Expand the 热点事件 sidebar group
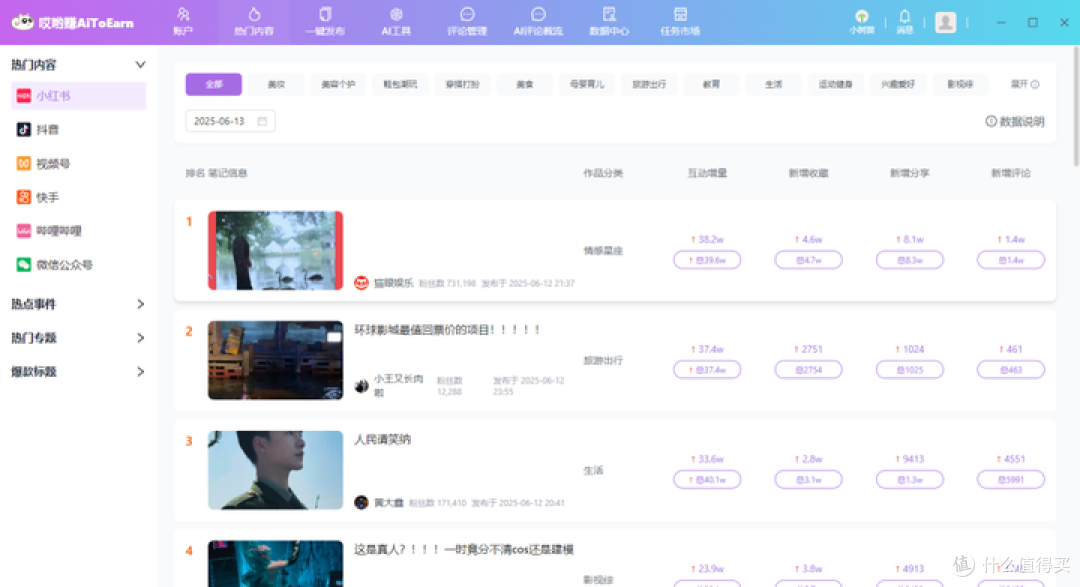The image size is (1080, 587). click(141, 304)
